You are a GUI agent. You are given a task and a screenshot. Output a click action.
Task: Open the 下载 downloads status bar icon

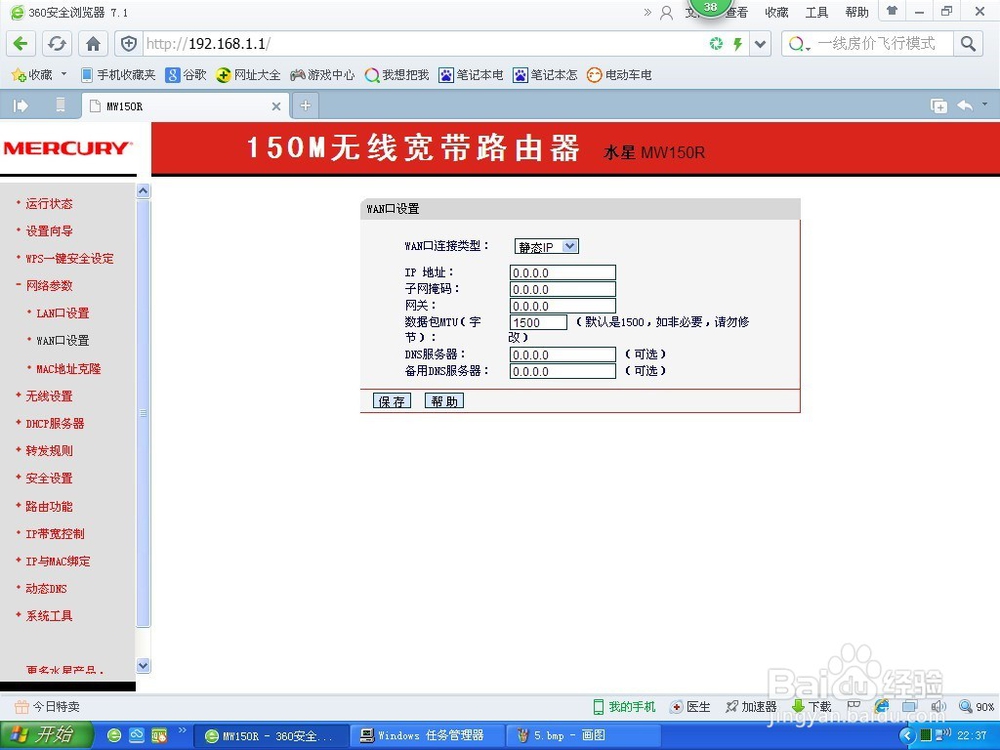(x=811, y=707)
